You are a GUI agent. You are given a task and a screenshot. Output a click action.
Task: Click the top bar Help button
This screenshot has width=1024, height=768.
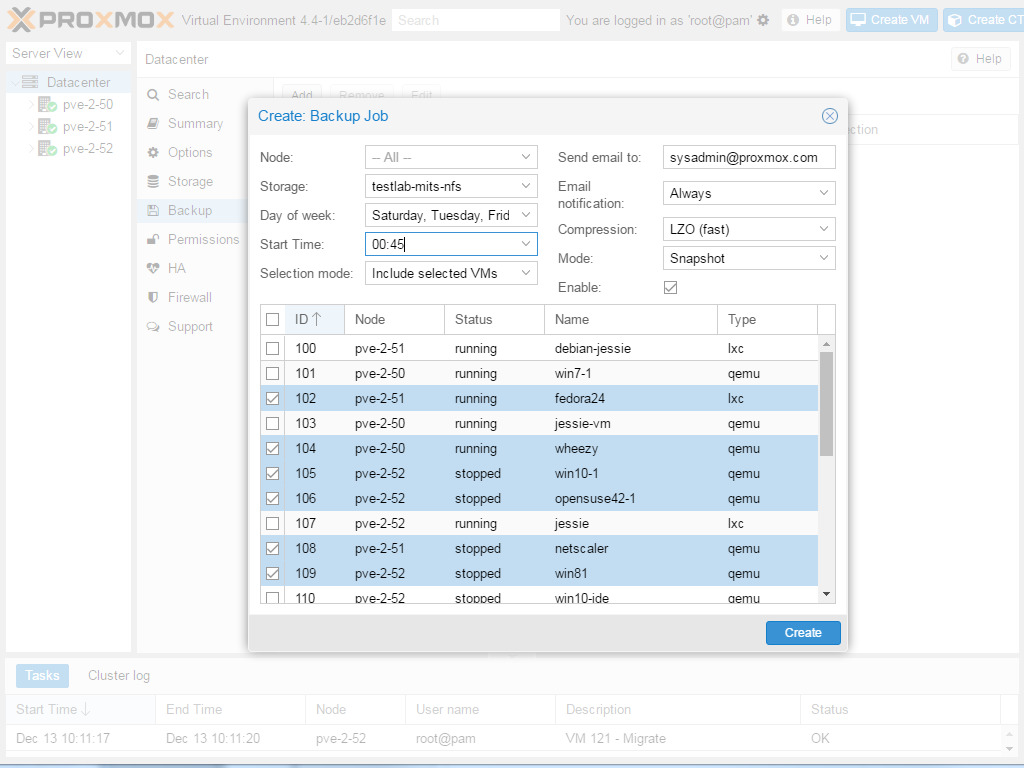[x=810, y=20]
